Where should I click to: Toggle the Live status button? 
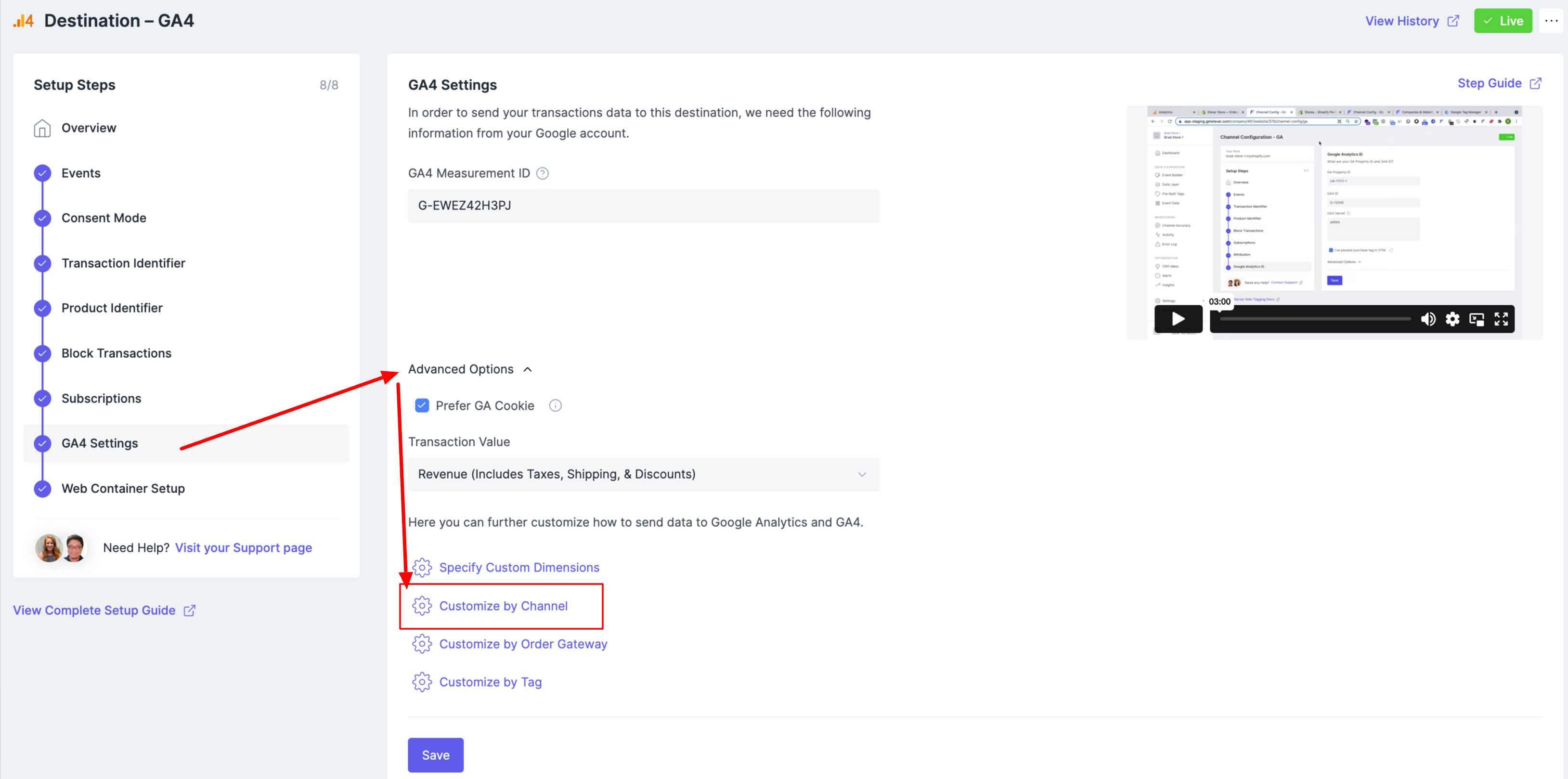[1502, 21]
